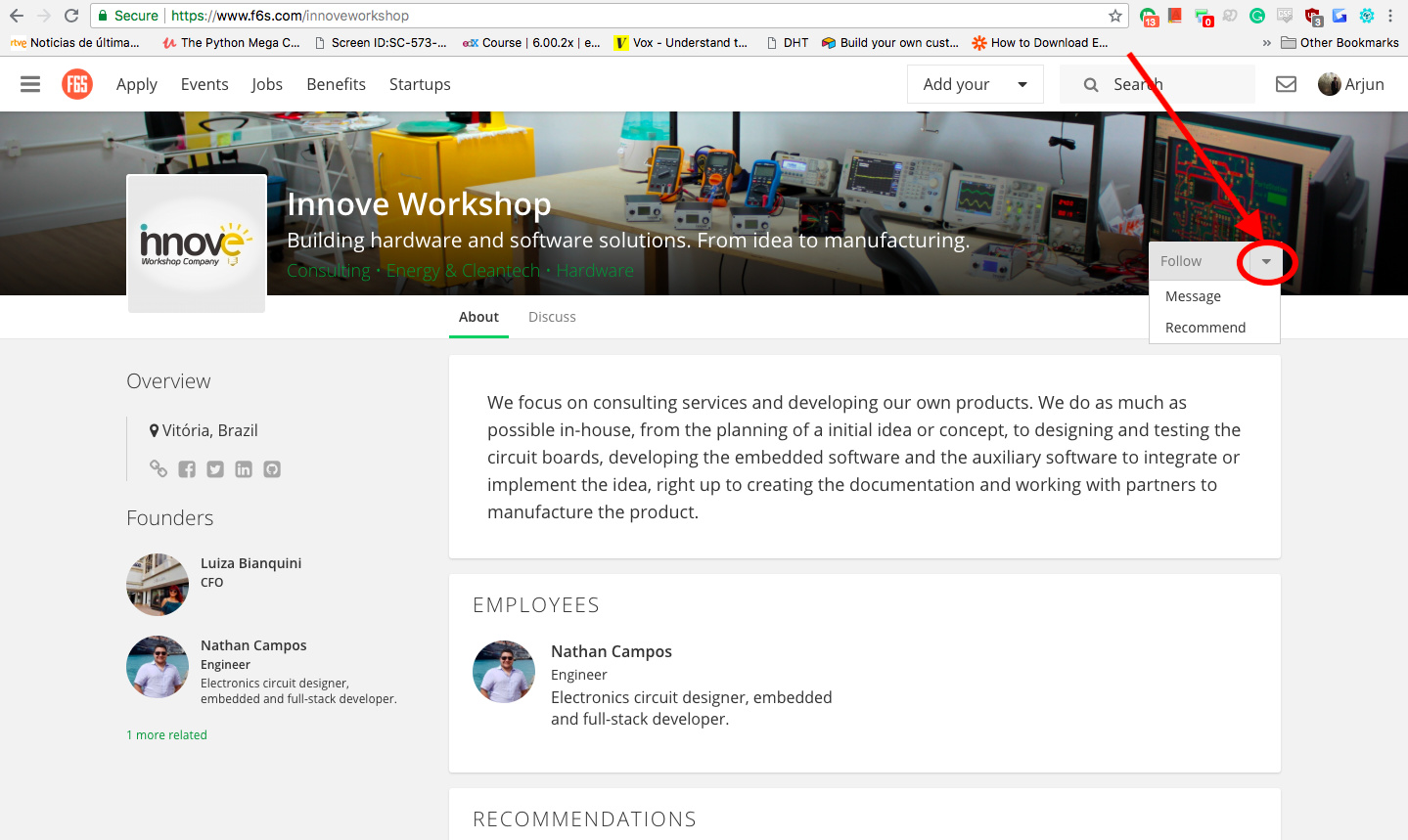The image size is (1408, 840).
Task: Go to the Startups nav link
Action: pos(420,84)
